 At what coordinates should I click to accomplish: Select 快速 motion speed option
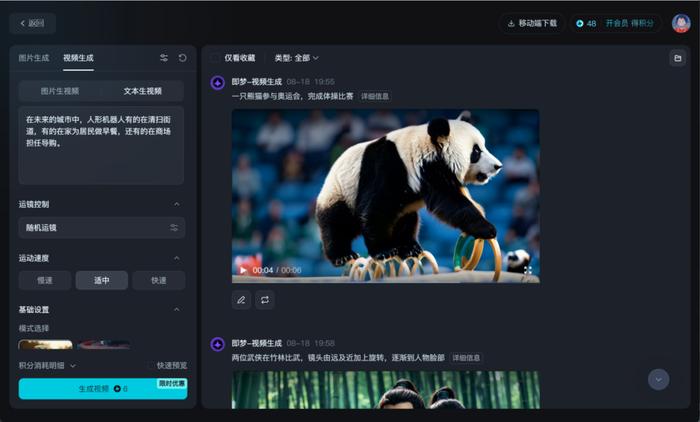[x=159, y=280]
